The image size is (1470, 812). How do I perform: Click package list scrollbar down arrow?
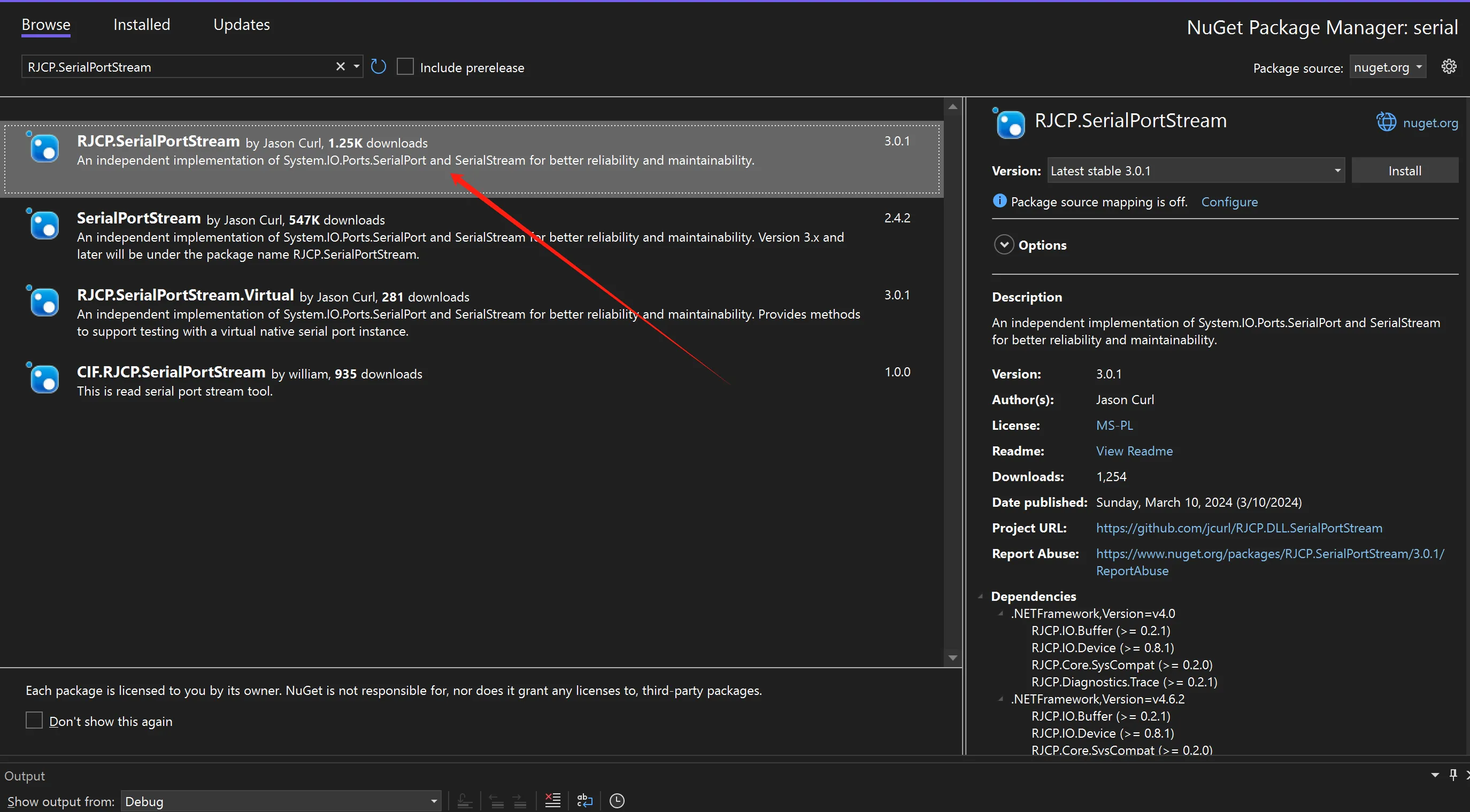(952, 658)
